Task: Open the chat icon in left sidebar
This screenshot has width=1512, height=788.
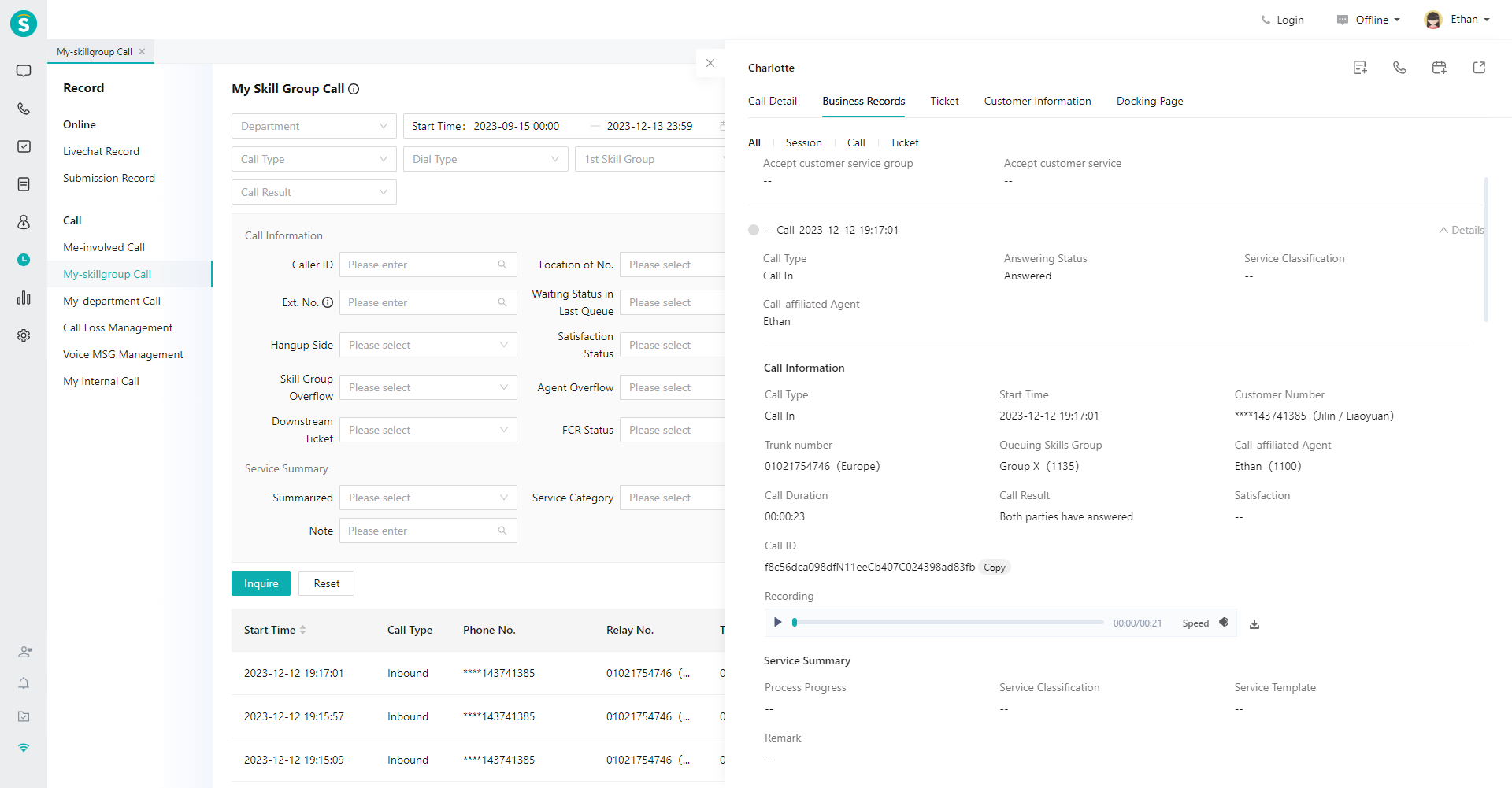Action: 24,71
